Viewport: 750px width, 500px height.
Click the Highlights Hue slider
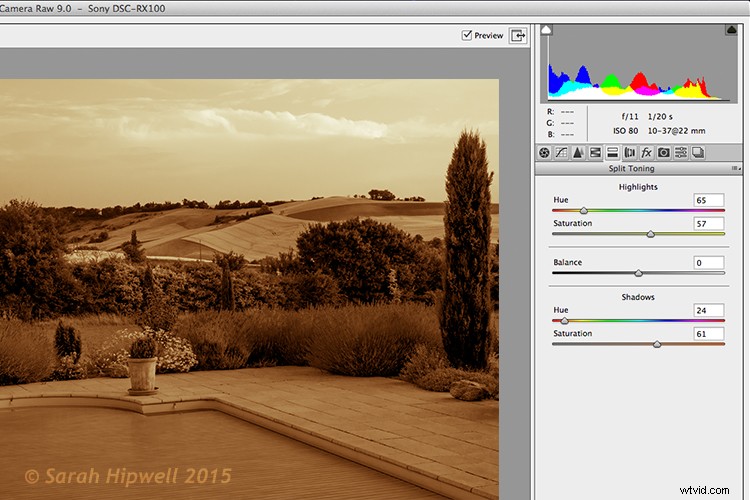(639, 211)
